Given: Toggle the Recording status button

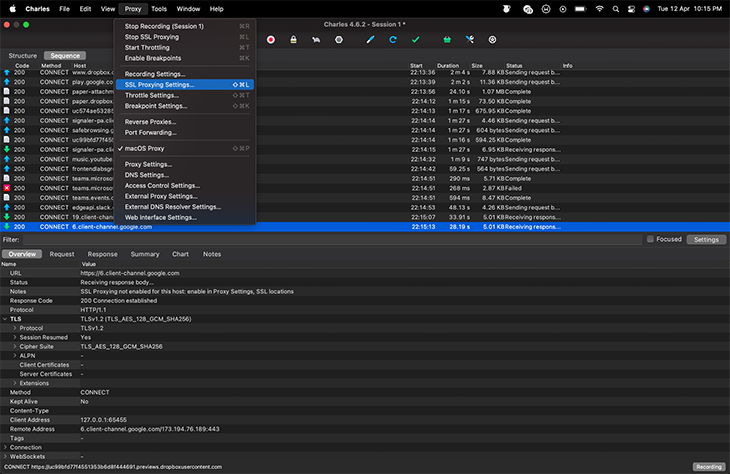Looking at the screenshot, I should 708,467.
